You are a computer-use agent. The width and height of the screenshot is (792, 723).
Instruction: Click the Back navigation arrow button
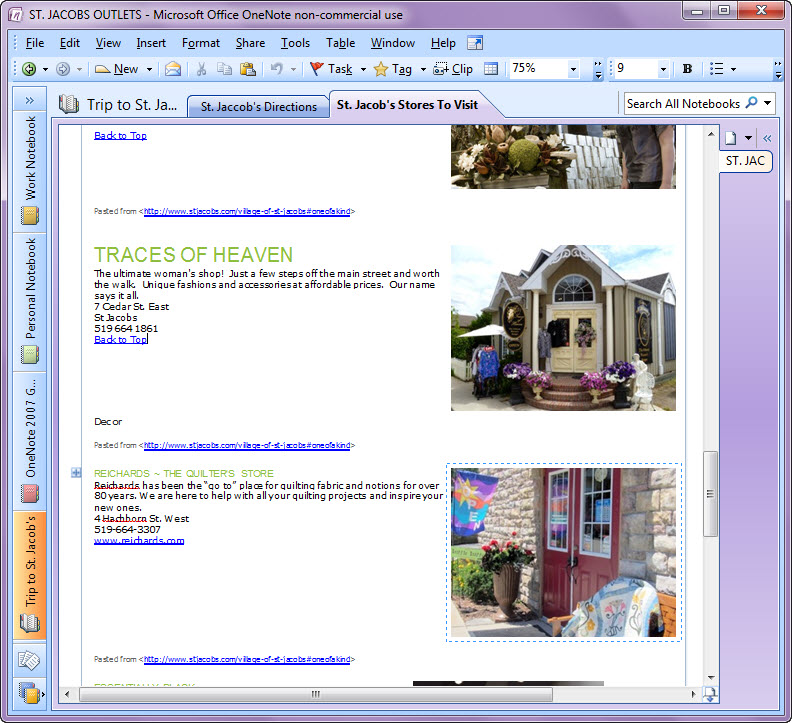point(29,69)
